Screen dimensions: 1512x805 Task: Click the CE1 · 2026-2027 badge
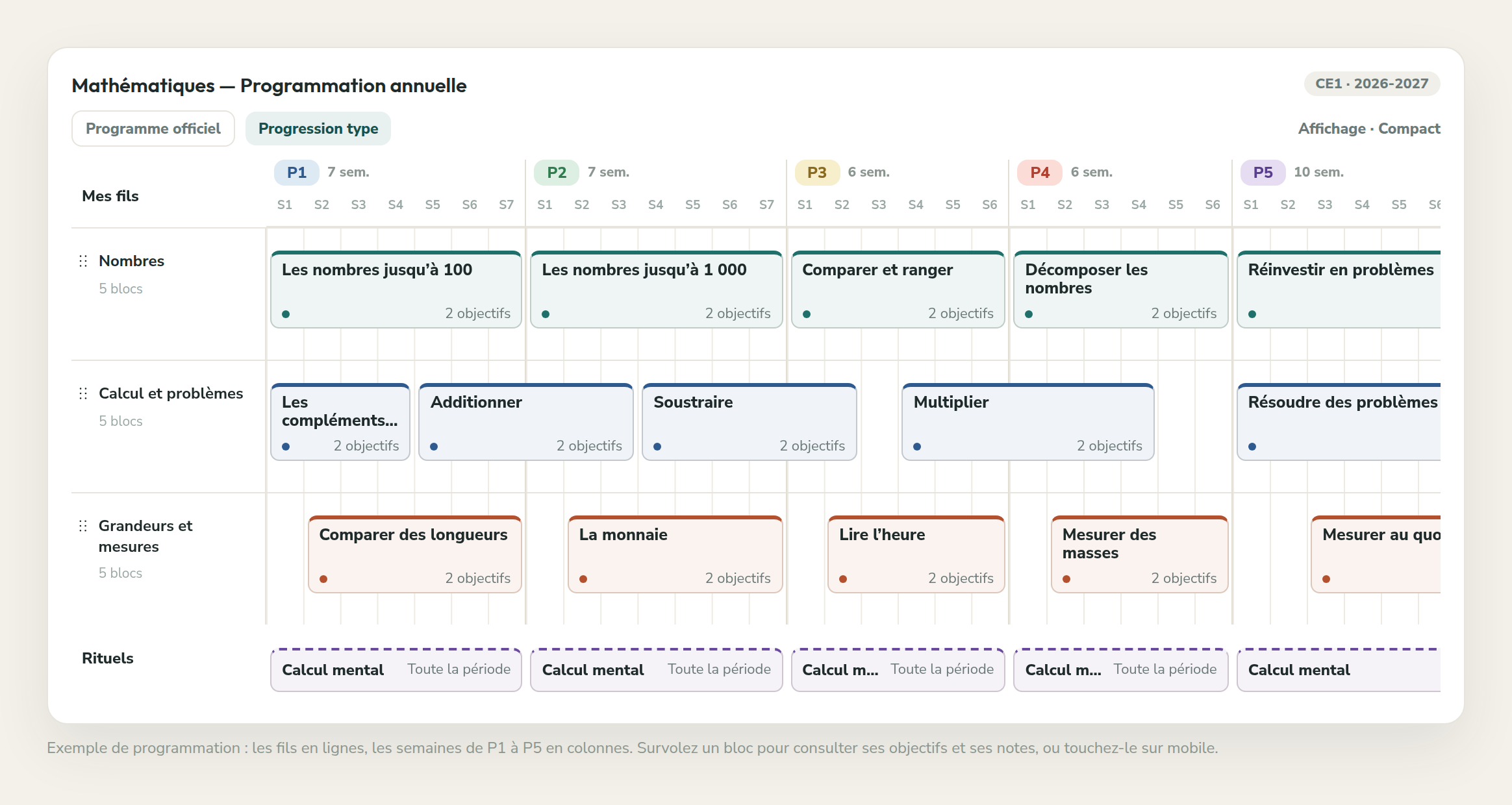tap(1372, 84)
